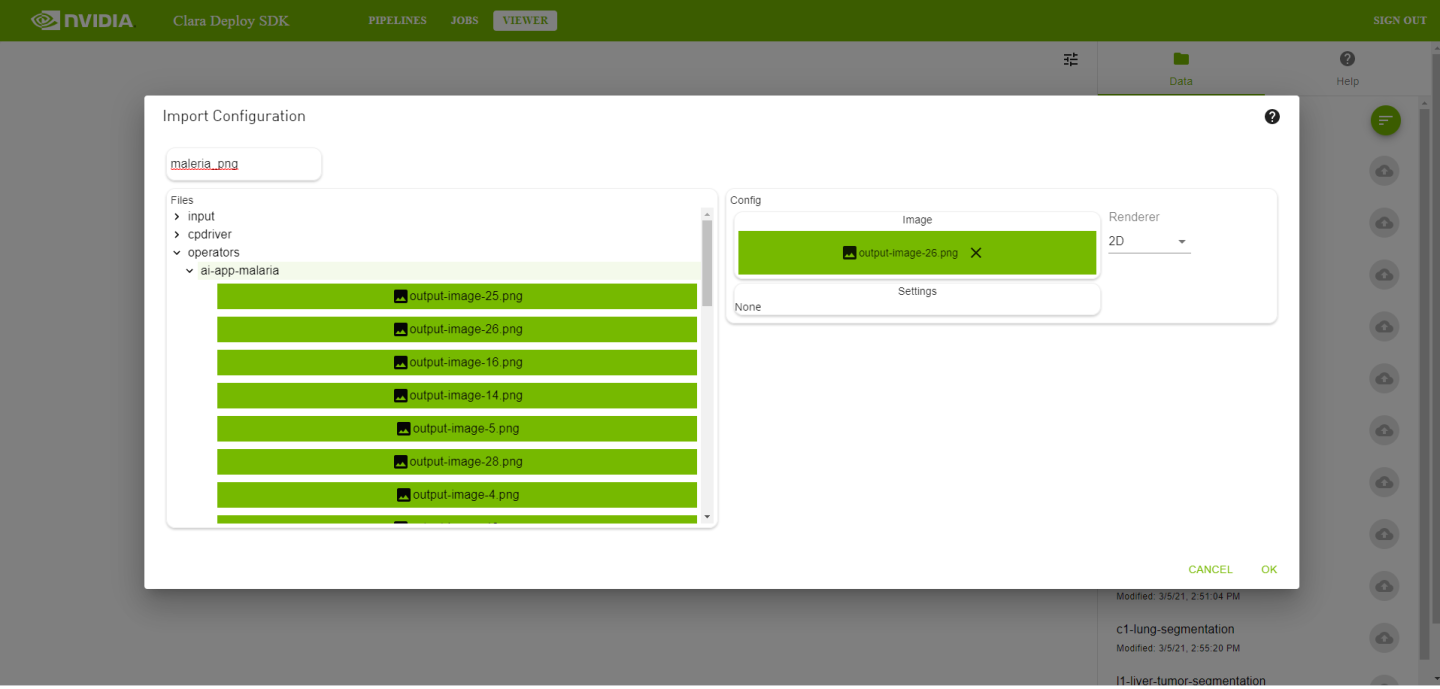Image resolution: width=1440 pixels, height=689 pixels.
Task: Click cloud download icon beside c1-lung-segmentation
Action: point(1384,637)
